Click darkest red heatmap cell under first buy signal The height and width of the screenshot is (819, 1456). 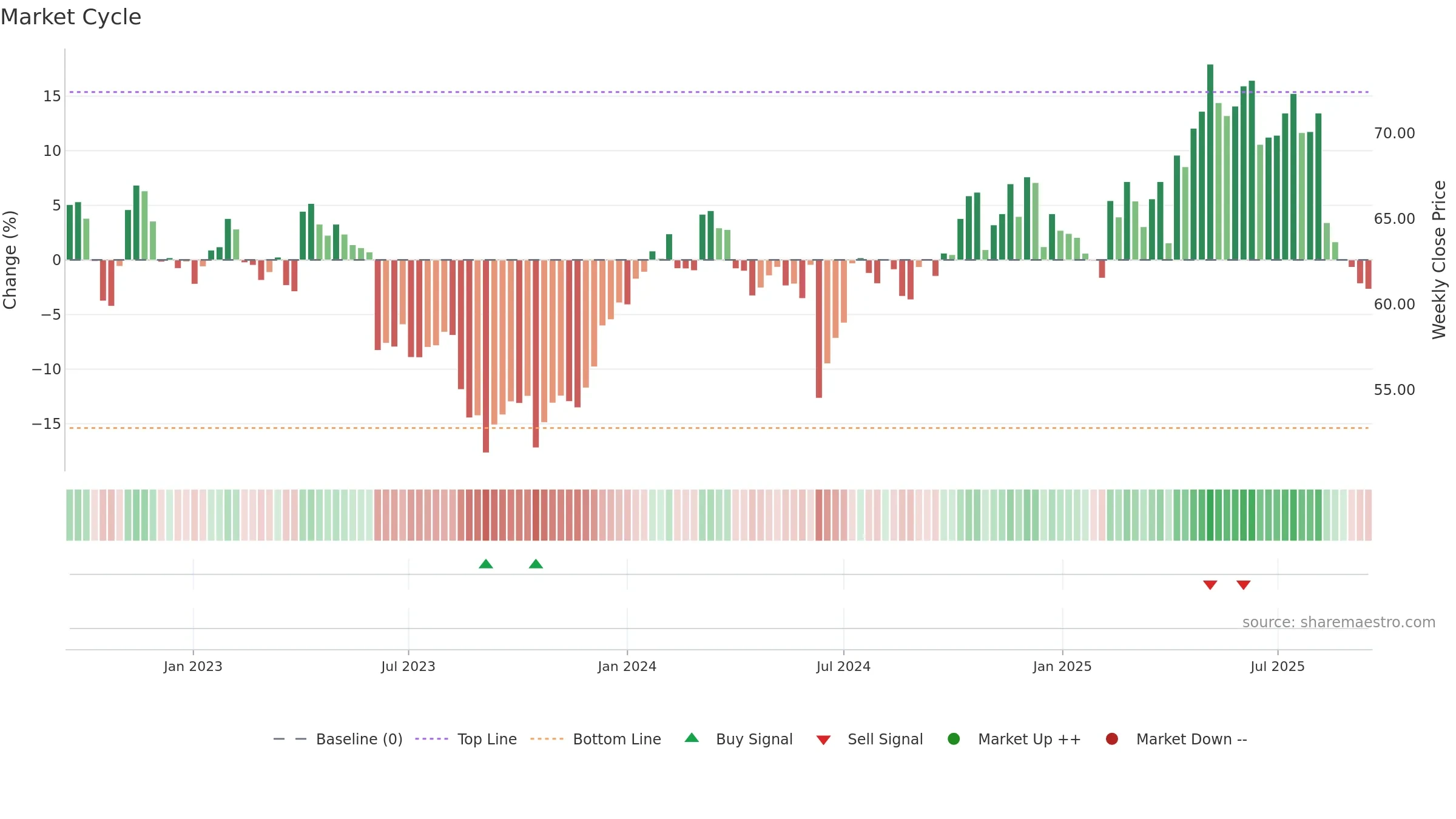(x=485, y=515)
